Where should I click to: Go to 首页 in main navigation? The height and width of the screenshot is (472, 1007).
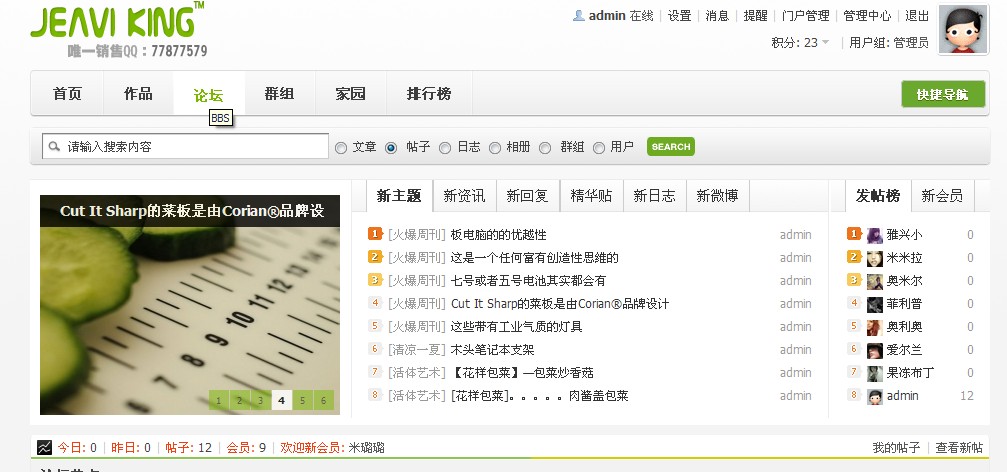pos(67,94)
